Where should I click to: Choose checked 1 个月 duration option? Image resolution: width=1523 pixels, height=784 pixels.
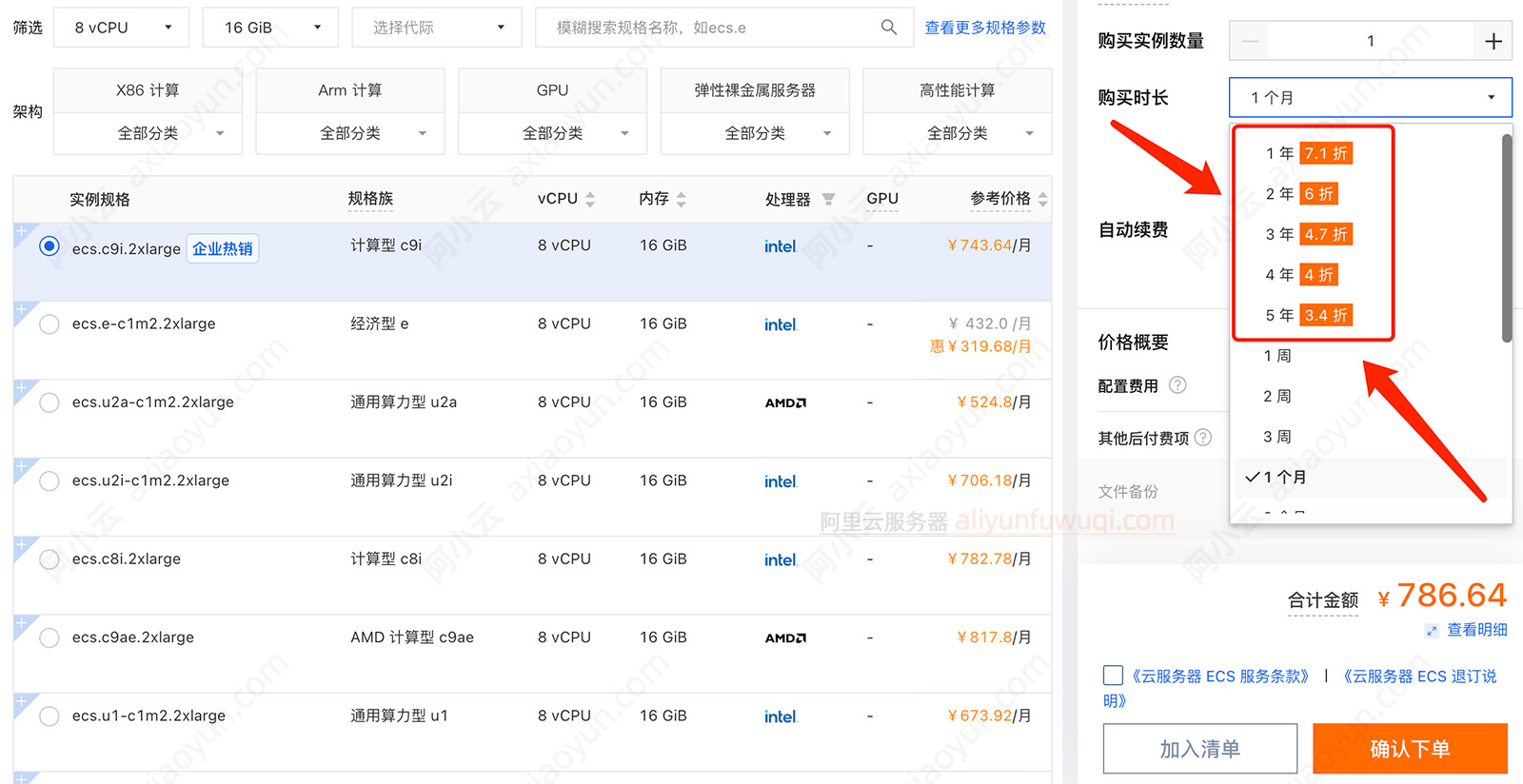1371,477
